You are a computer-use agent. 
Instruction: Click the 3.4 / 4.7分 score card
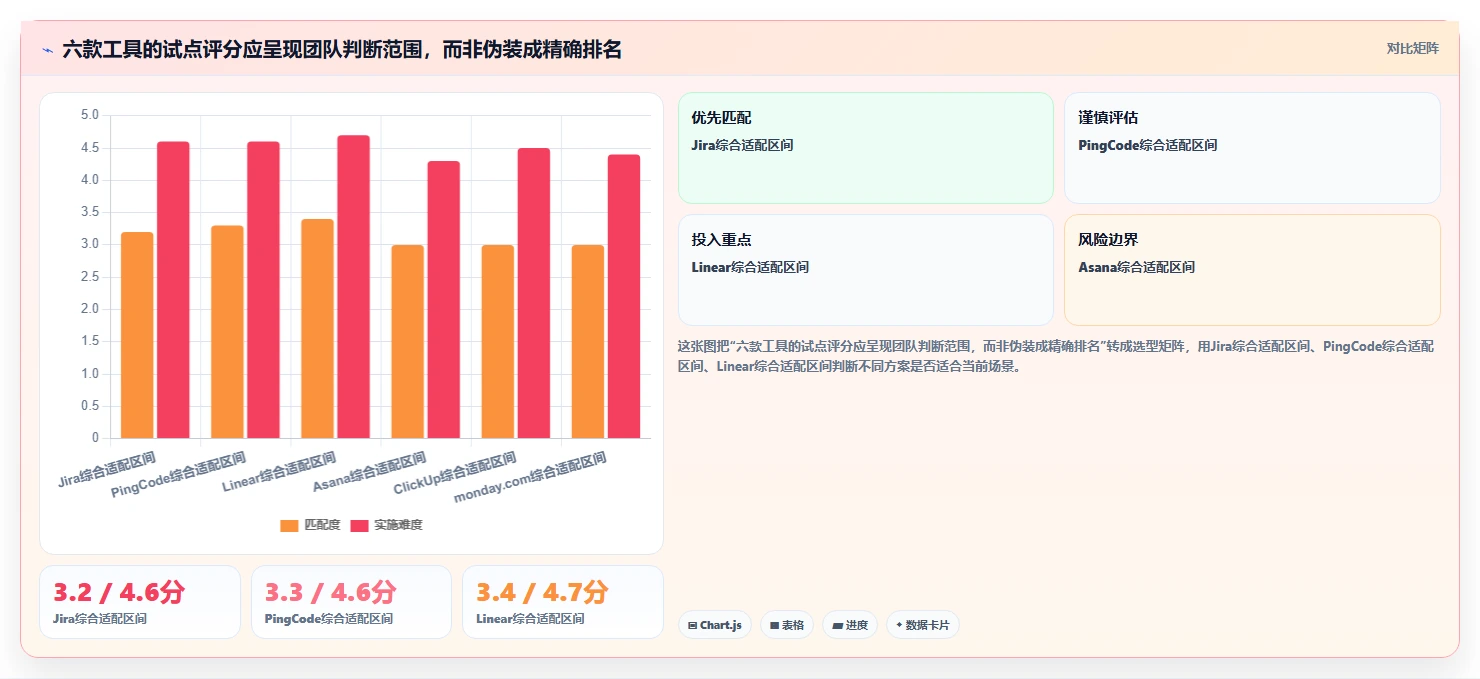[x=563, y=602]
